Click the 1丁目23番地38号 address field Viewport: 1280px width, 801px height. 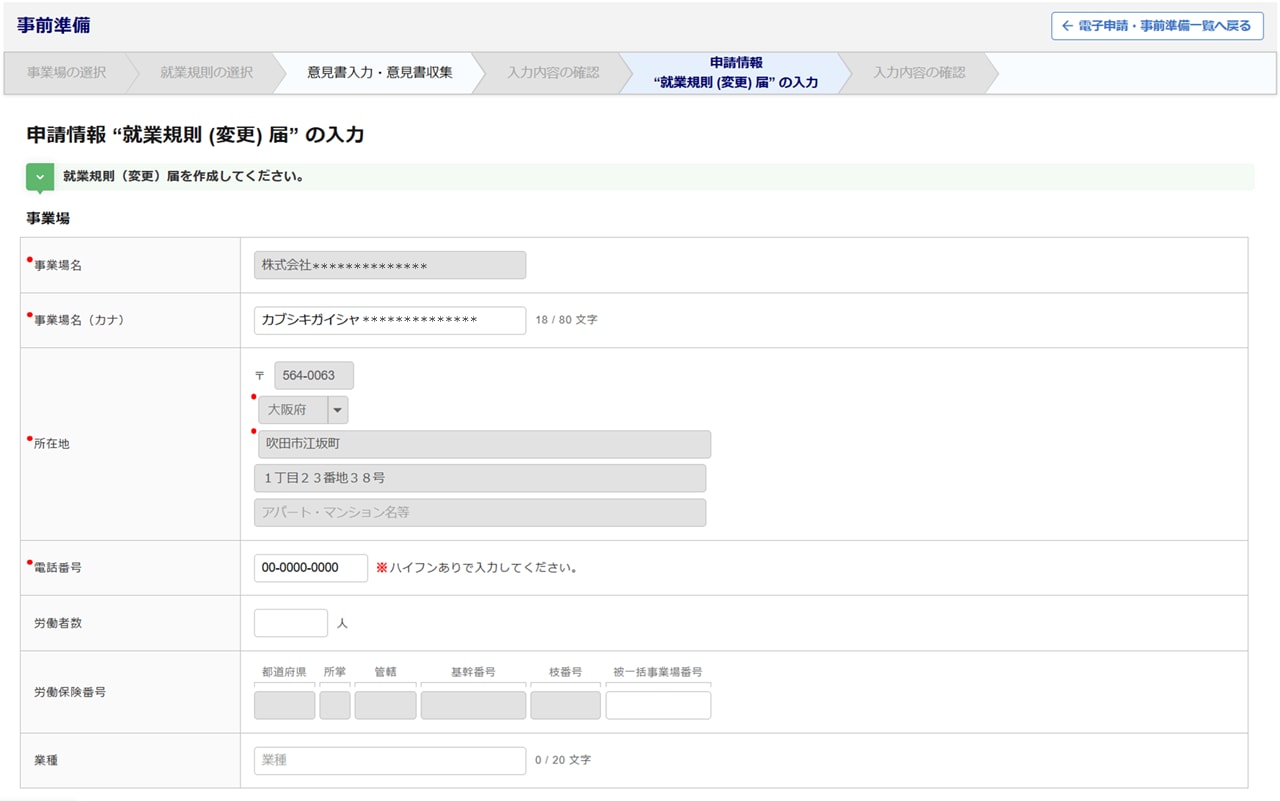tap(480, 478)
